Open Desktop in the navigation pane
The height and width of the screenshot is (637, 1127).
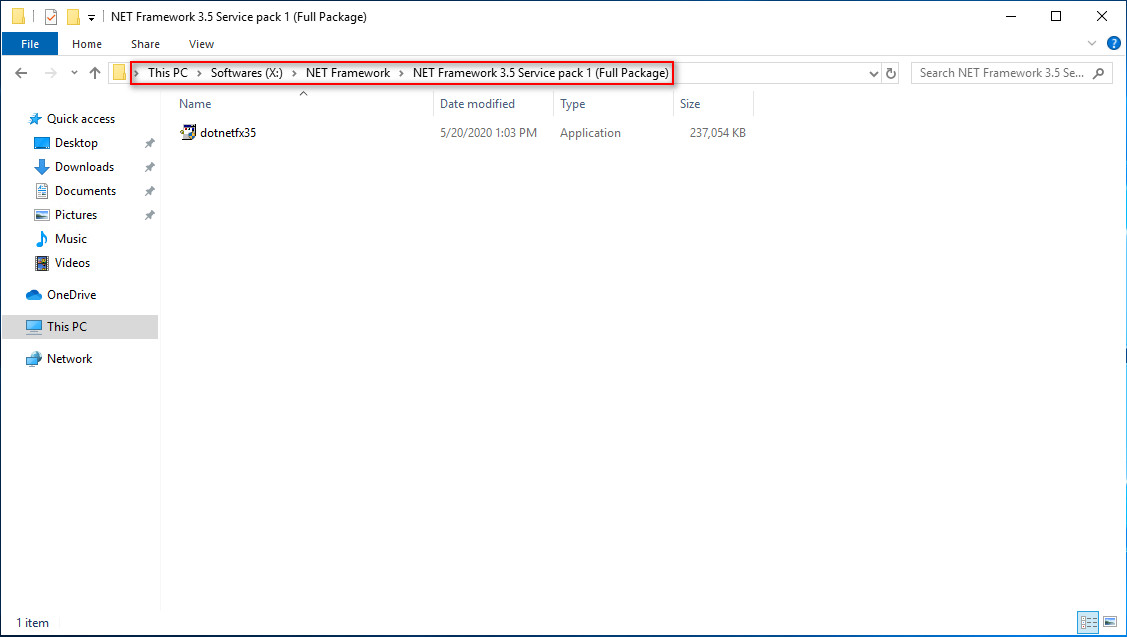pos(76,143)
